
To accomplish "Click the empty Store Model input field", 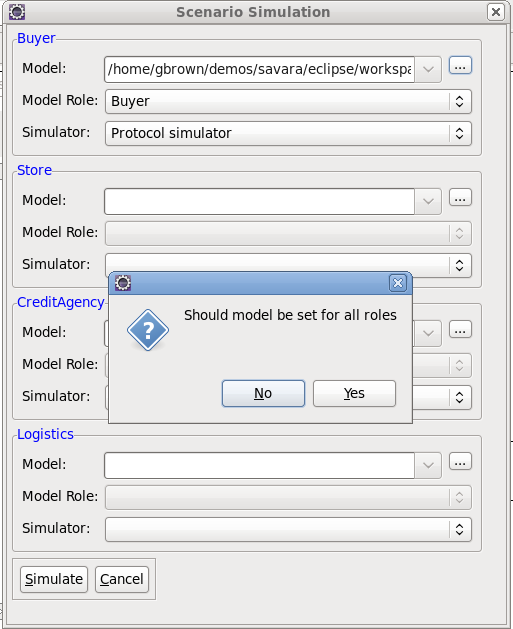I will [259, 201].
